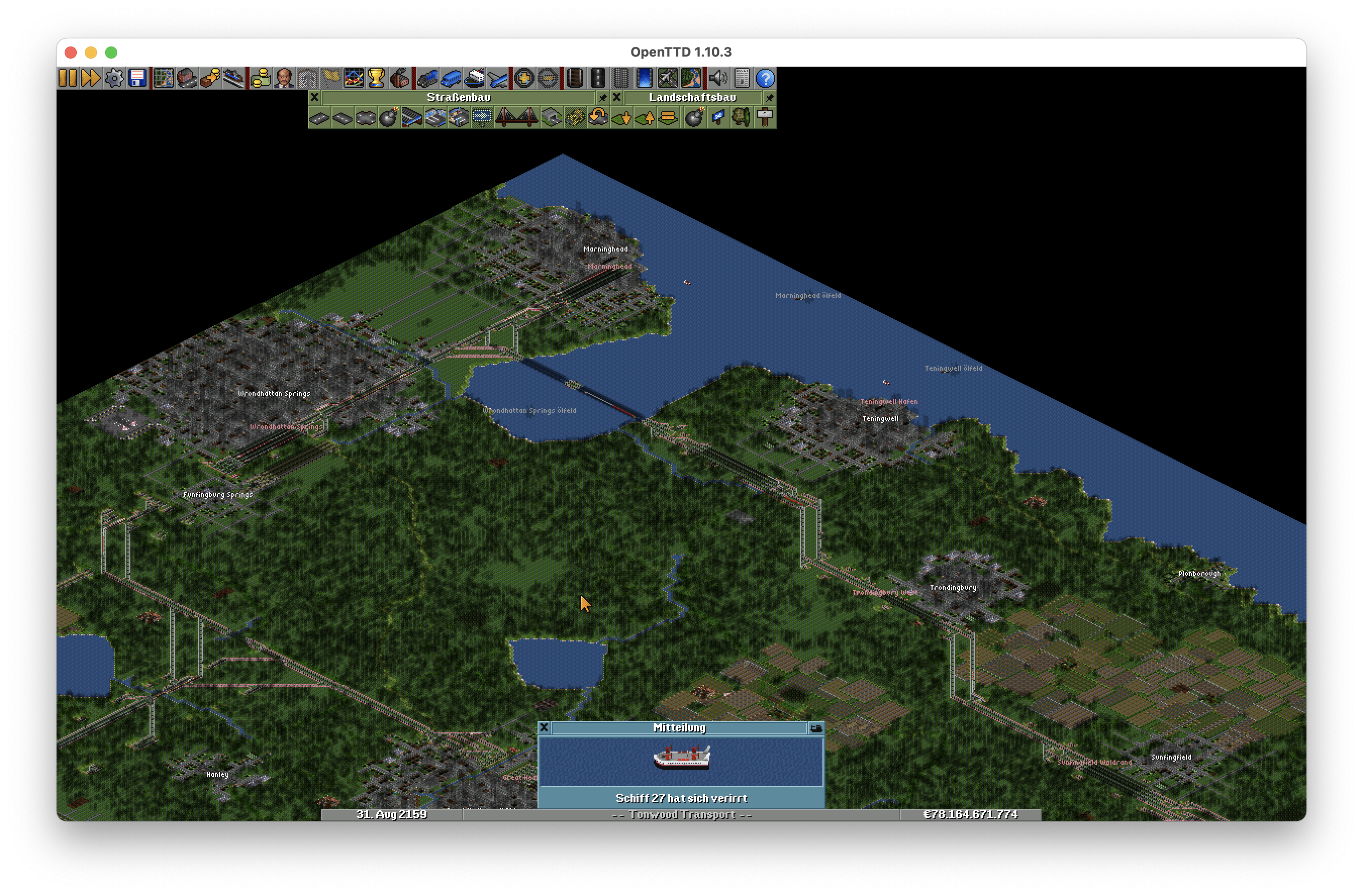Select the dynamite tool in Straßenbau
1363x896 pixels.
389,118
